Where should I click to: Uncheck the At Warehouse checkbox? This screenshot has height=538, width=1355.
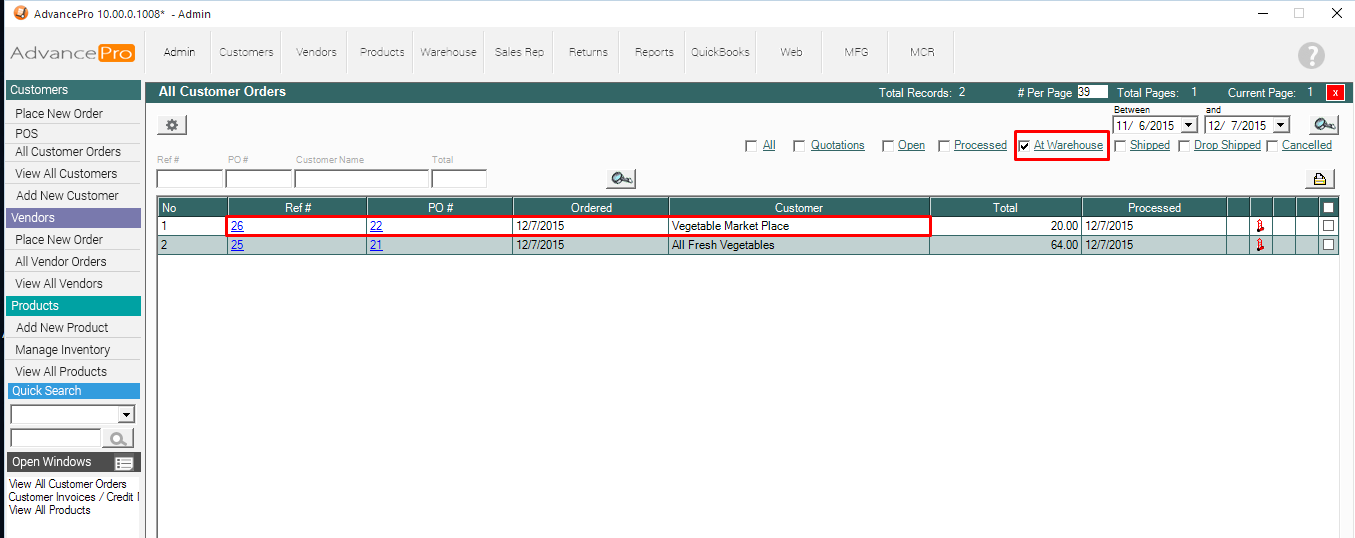pos(1024,146)
